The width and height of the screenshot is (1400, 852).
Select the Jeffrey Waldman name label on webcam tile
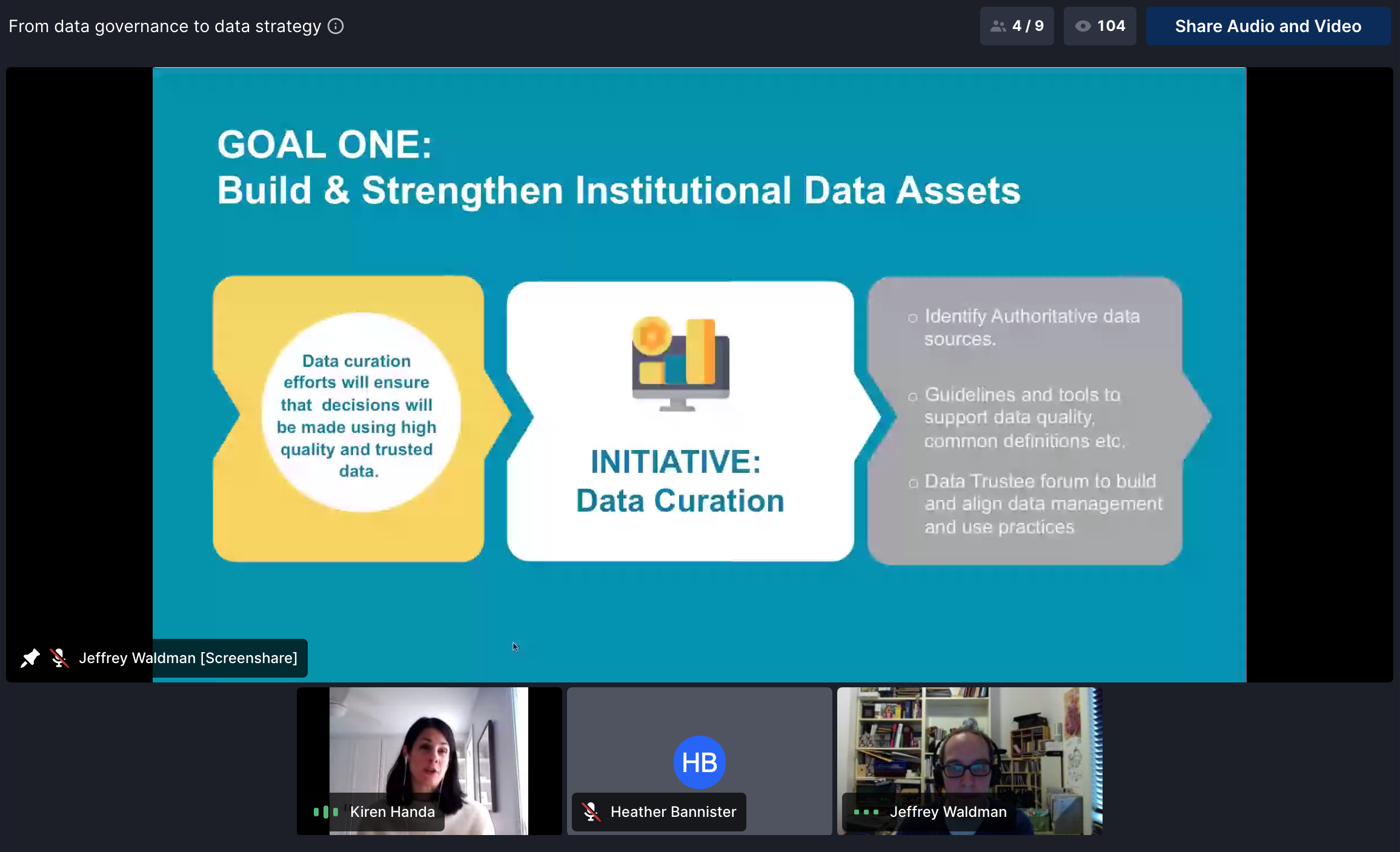click(x=948, y=811)
